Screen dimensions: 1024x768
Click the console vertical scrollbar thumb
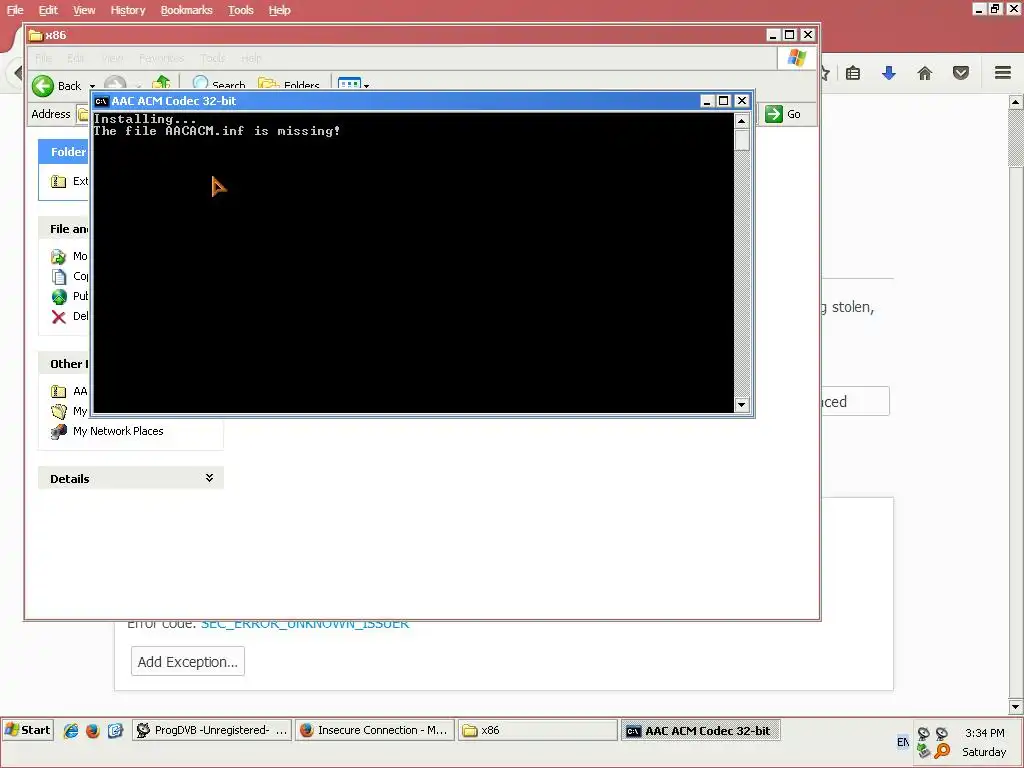click(741, 140)
